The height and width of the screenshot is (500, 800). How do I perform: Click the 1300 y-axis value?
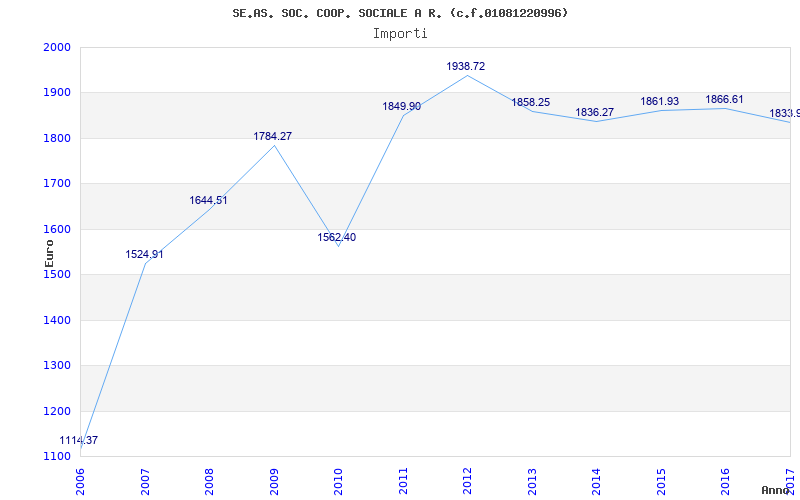coord(57,366)
